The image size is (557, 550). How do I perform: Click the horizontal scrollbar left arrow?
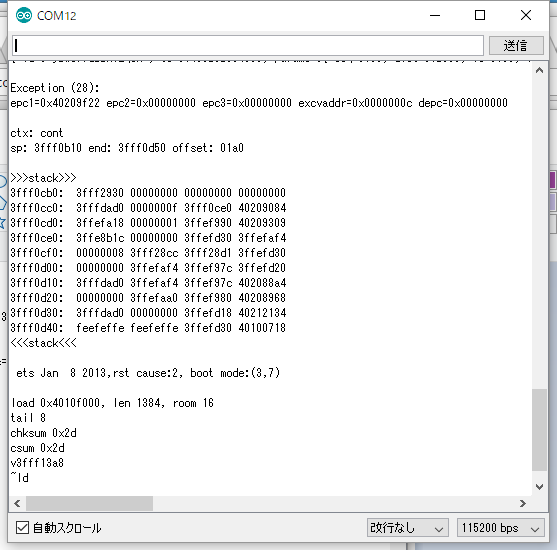[x=17, y=503]
